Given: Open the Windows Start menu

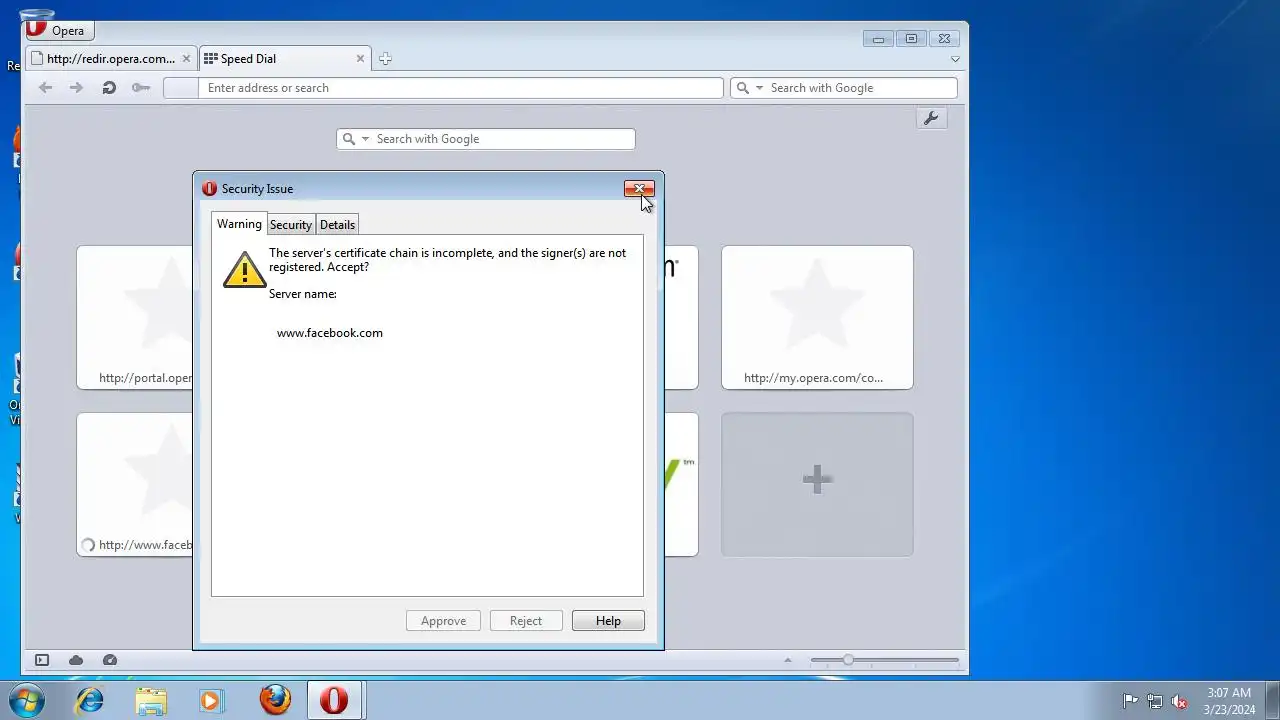Looking at the screenshot, I should tap(27, 700).
